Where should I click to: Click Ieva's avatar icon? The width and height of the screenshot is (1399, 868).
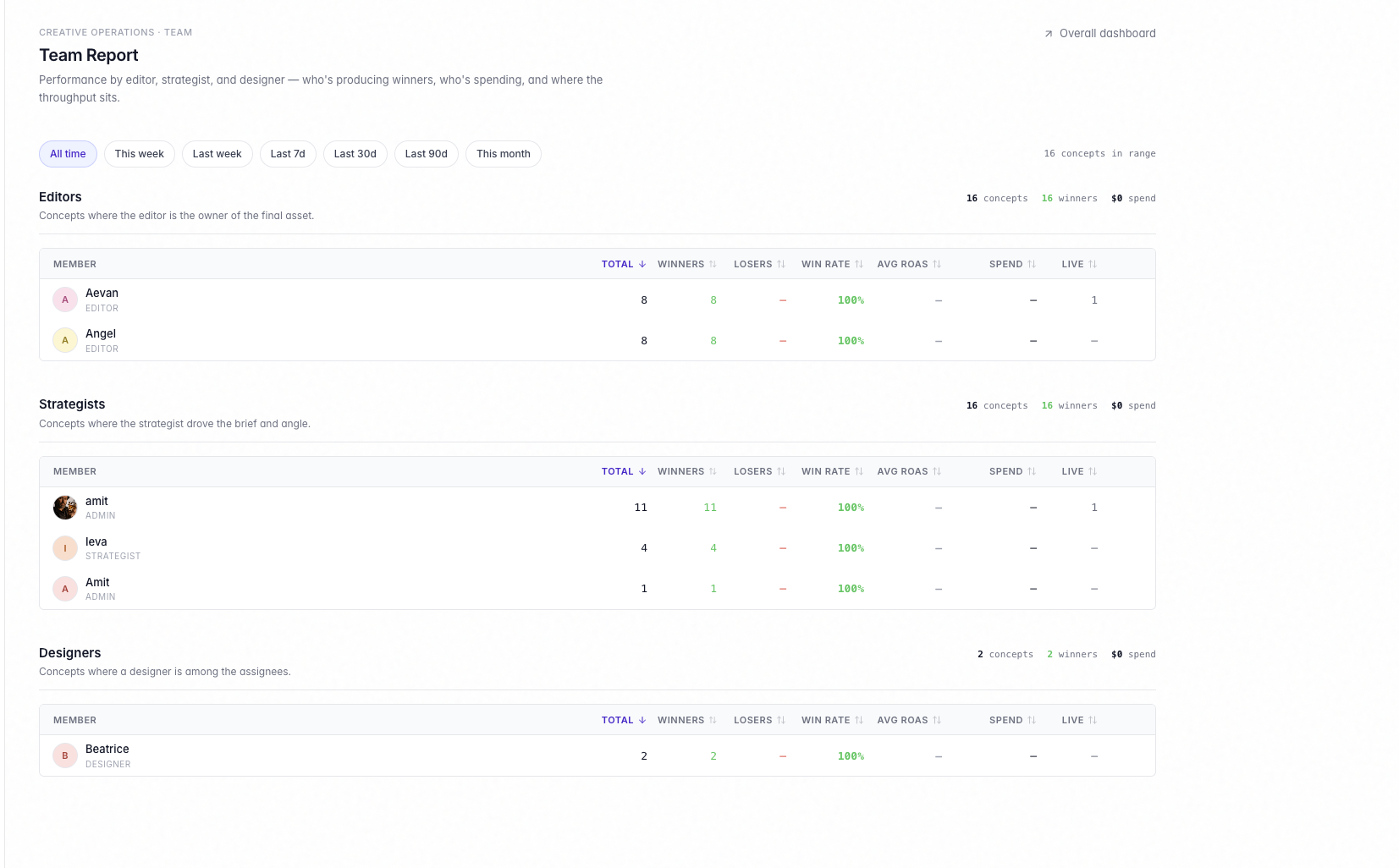[x=64, y=547]
